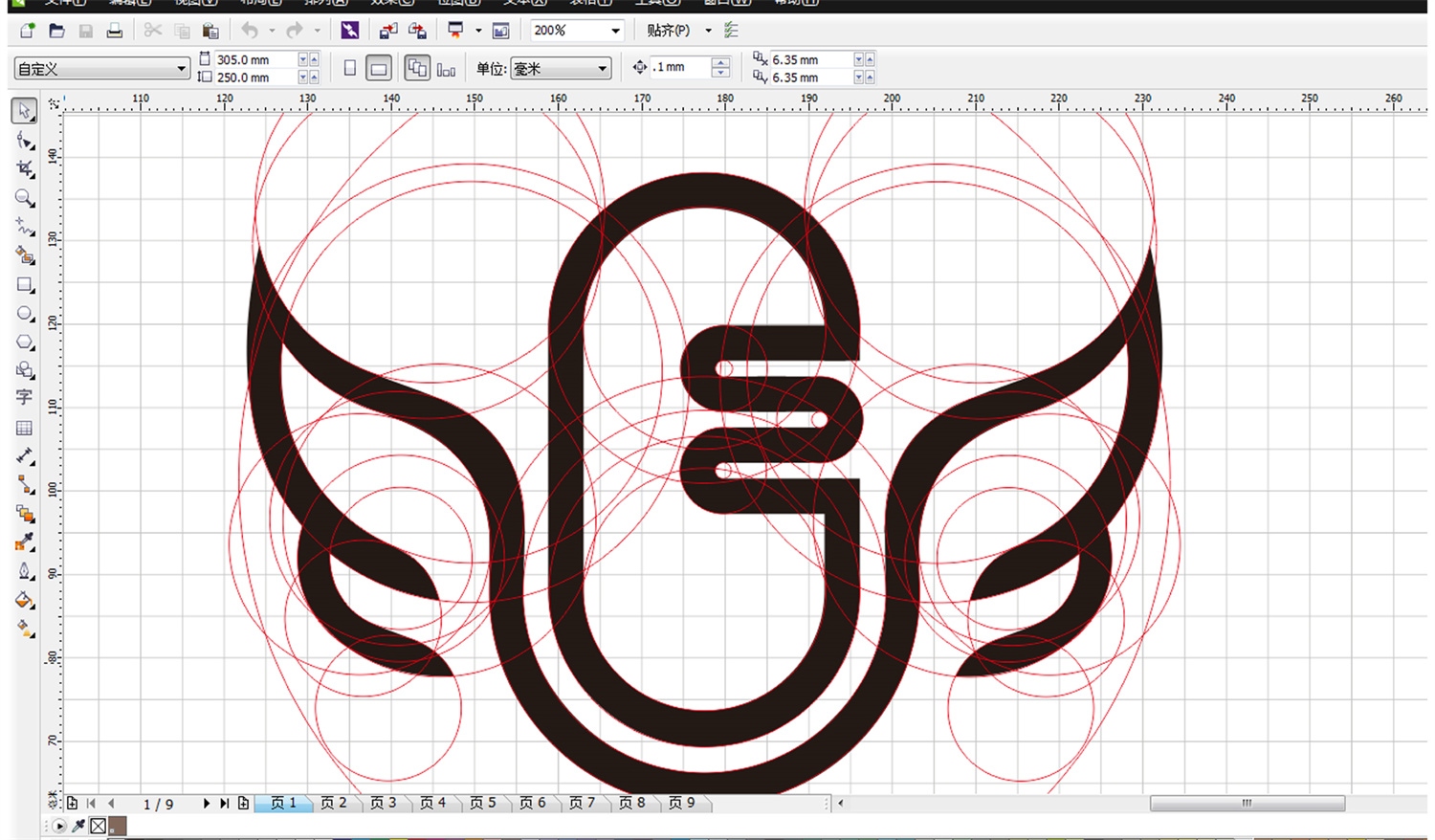Open the 200% zoom level dropdown

coord(615,31)
